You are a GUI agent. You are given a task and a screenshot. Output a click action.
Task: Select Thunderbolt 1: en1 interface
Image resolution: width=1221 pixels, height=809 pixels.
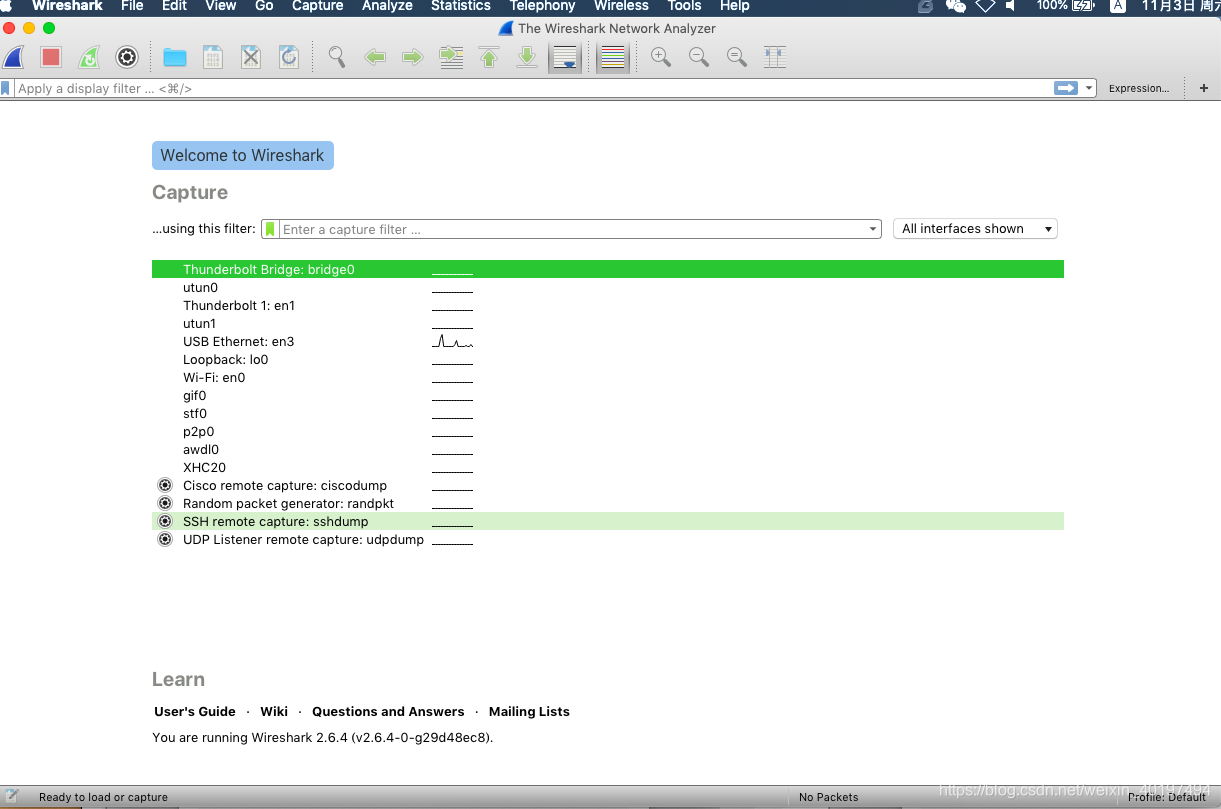(608, 305)
